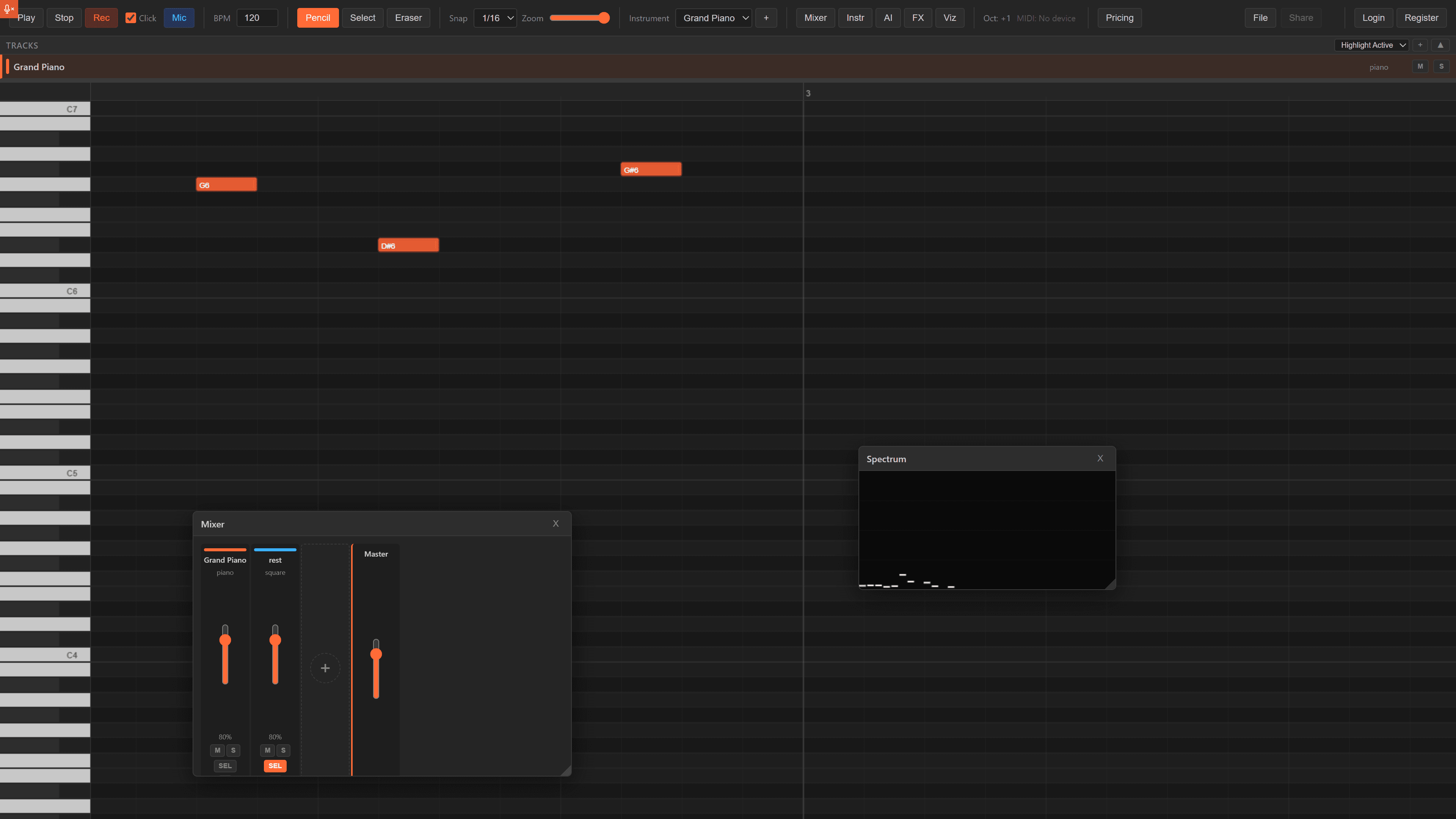Image resolution: width=1456 pixels, height=819 pixels.
Task: Select the G6 note in the piano roll
Action: coord(226,184)
